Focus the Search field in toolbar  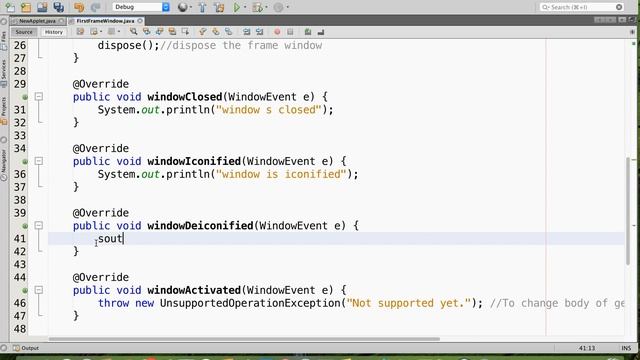pos(582,7)
